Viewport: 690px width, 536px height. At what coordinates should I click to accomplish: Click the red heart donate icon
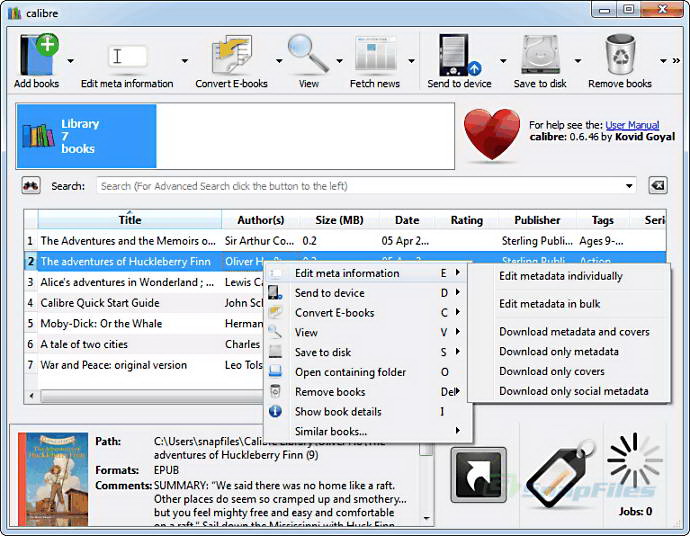492,136
